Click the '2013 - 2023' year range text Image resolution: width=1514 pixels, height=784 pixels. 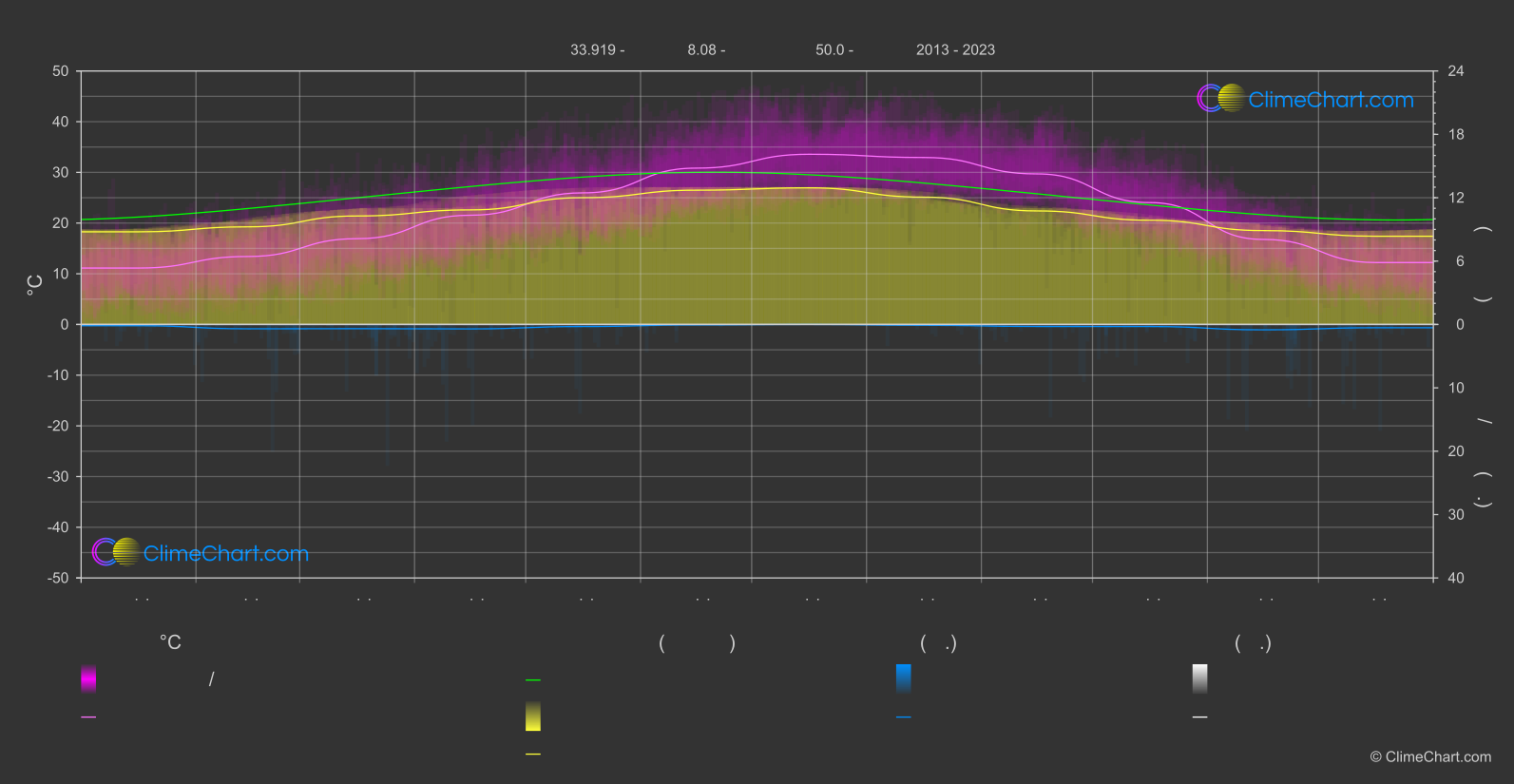(955, 50)
